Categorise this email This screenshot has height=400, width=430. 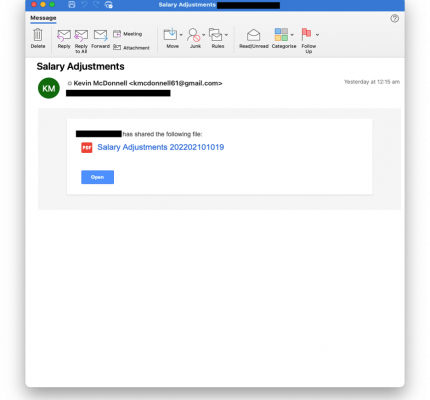[281, 38]
